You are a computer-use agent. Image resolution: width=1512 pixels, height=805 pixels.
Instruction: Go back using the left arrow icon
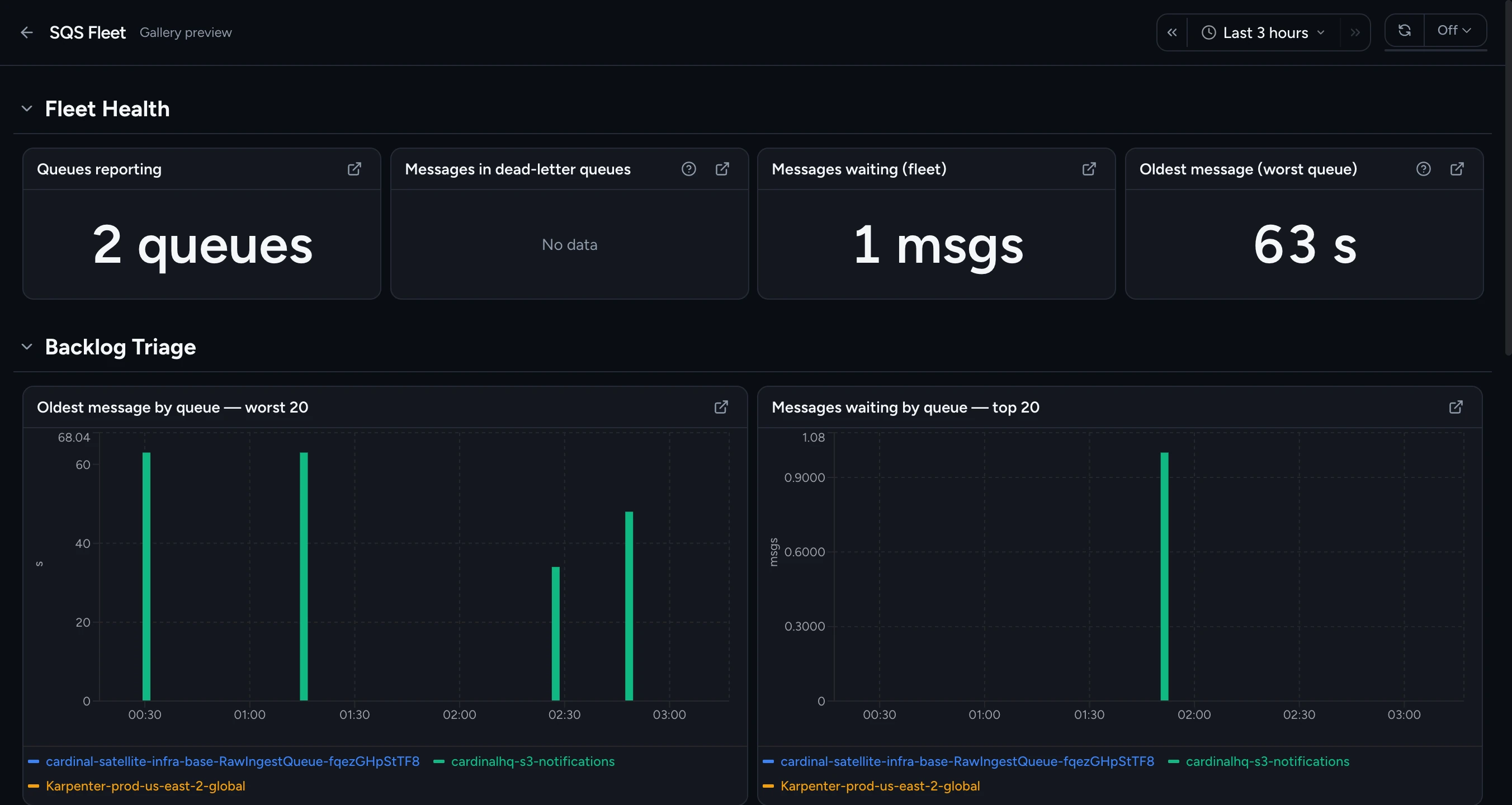26,32
